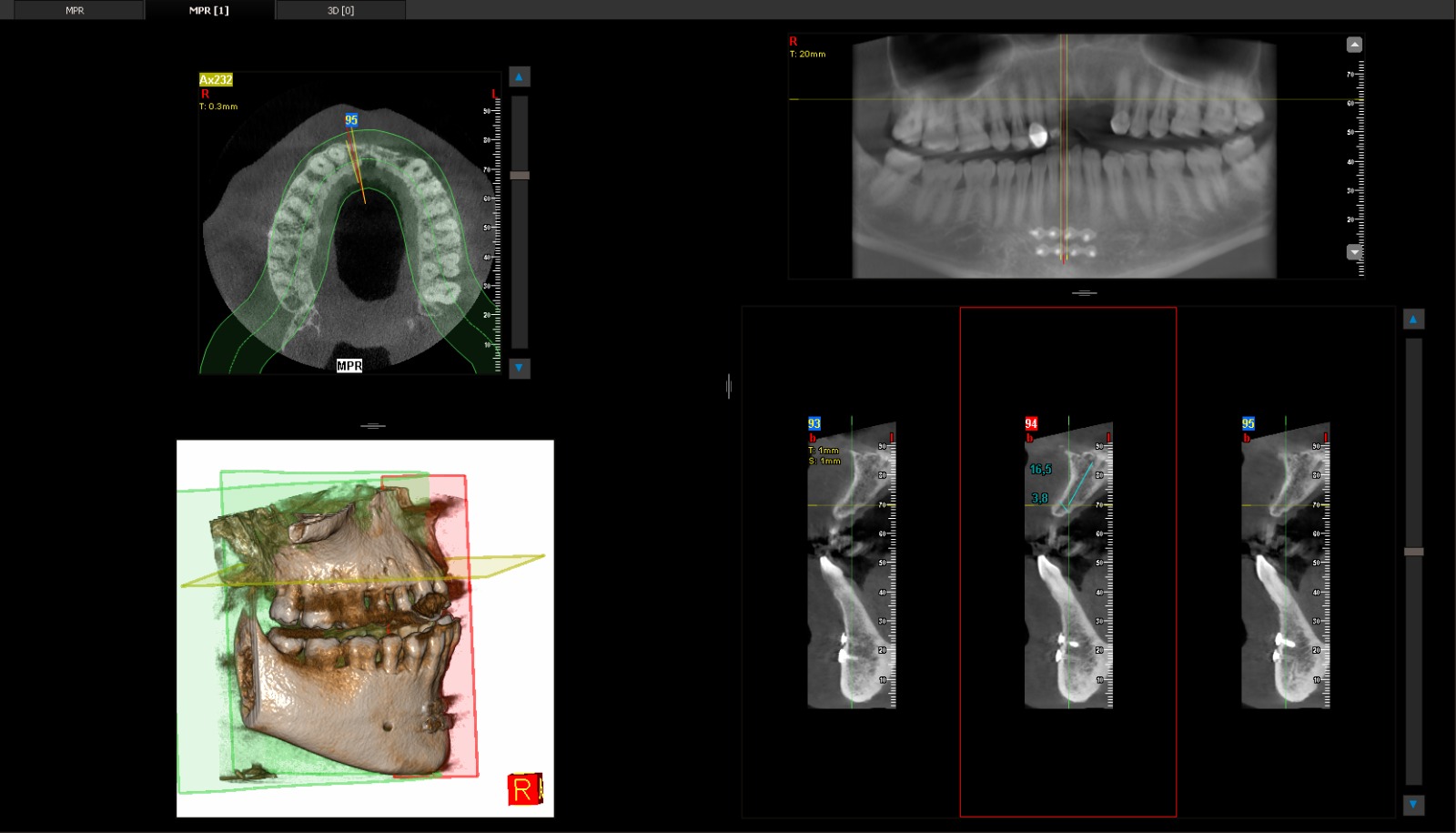This screenshot has height=833, width=1456.
Task: Click the down arrow below the cross-section slider
Action: 1413,805
